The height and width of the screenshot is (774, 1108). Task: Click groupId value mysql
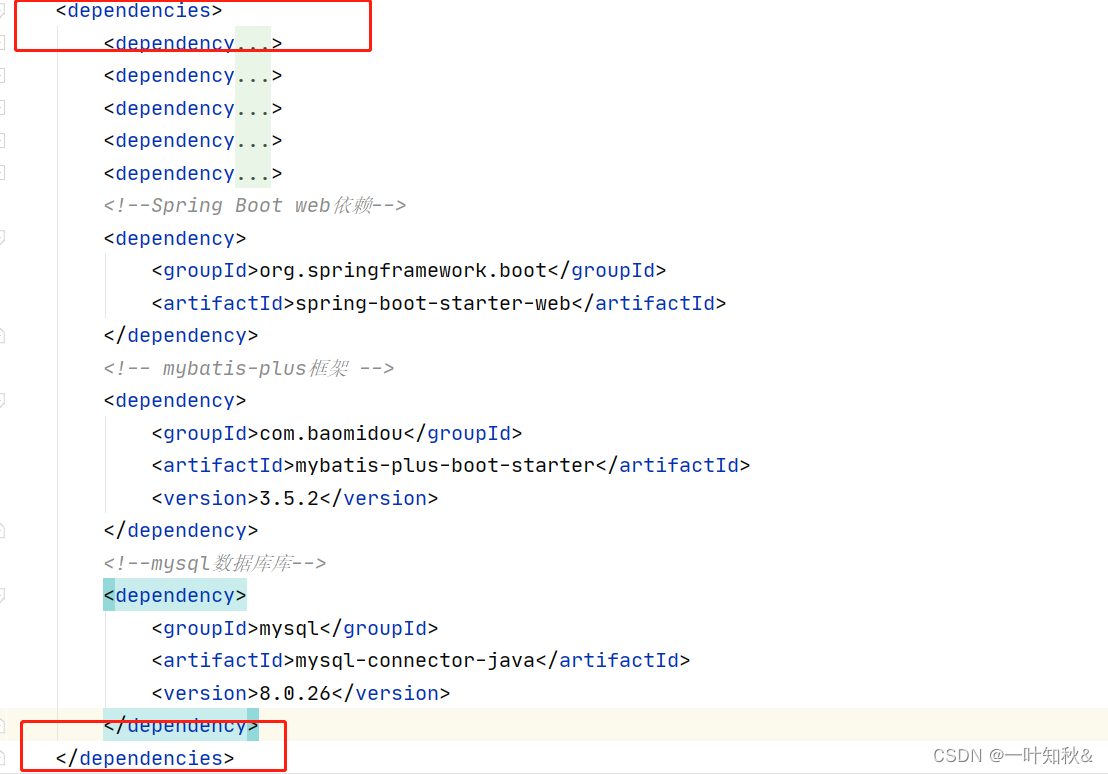tap(289, 628)
